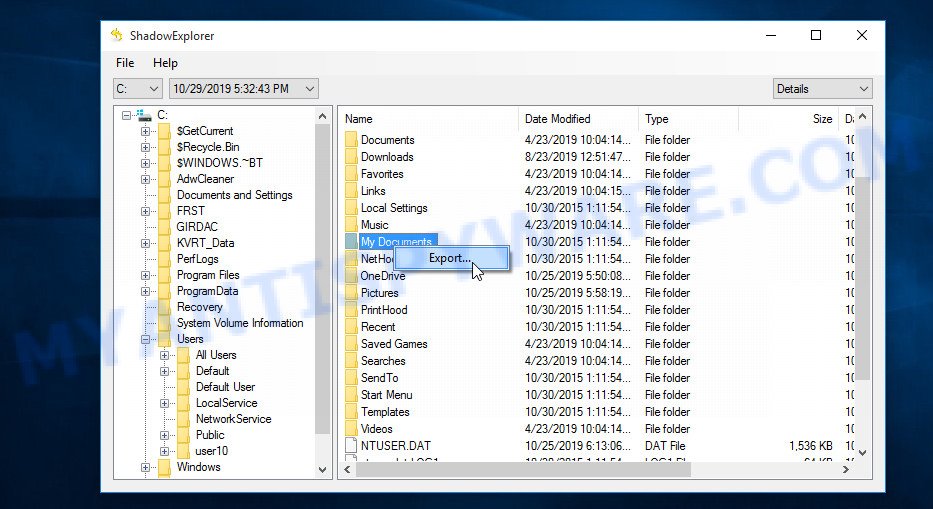The height and width of the screenshot is (509, 933).
Task: Click the Saved Games folder icon
Action: [x=351, y=344]
